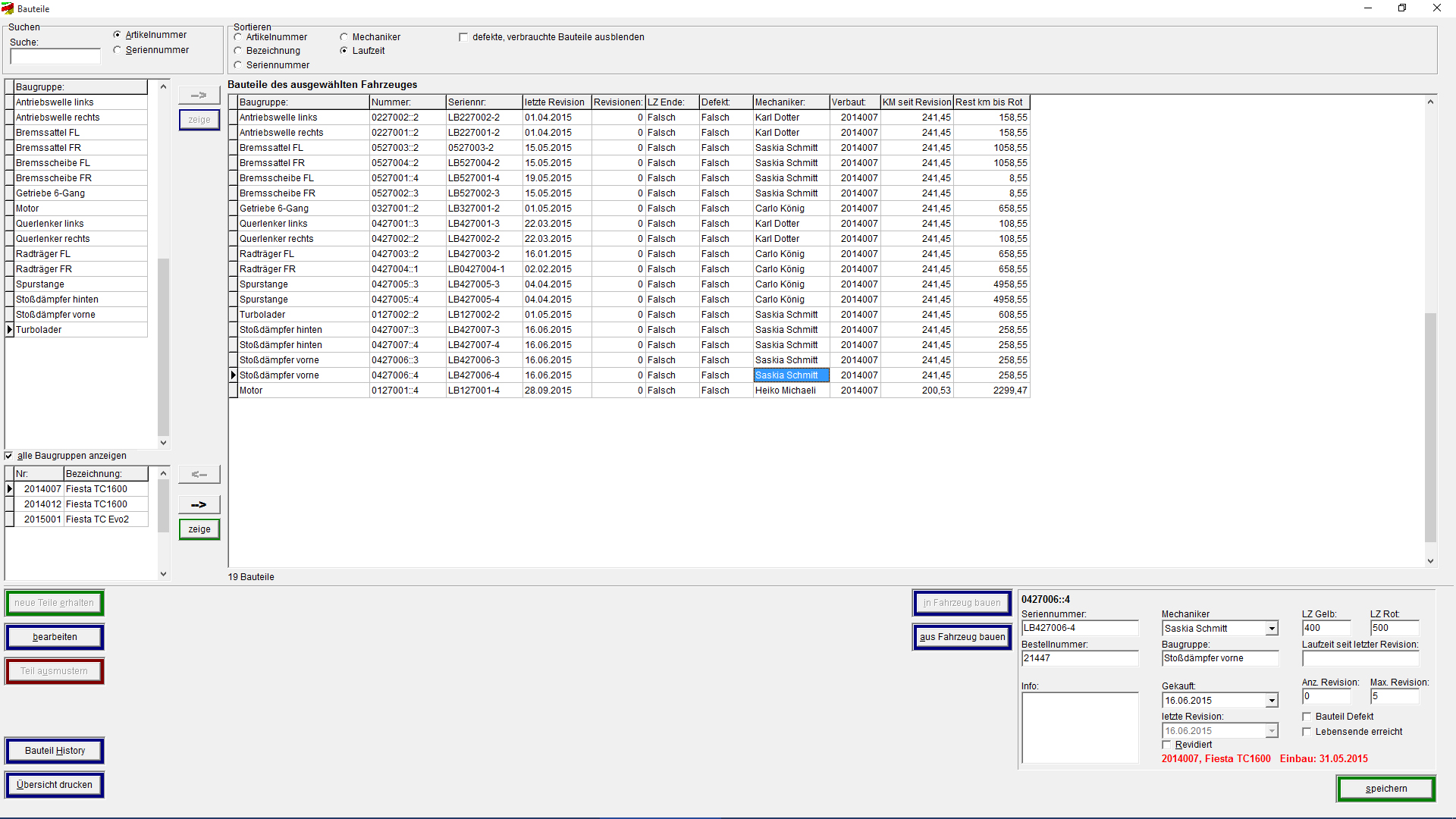Select Getriebe 6-Gang in Baugruppe list
This screenshot has width=1456, height=819.
coord(80,193)
